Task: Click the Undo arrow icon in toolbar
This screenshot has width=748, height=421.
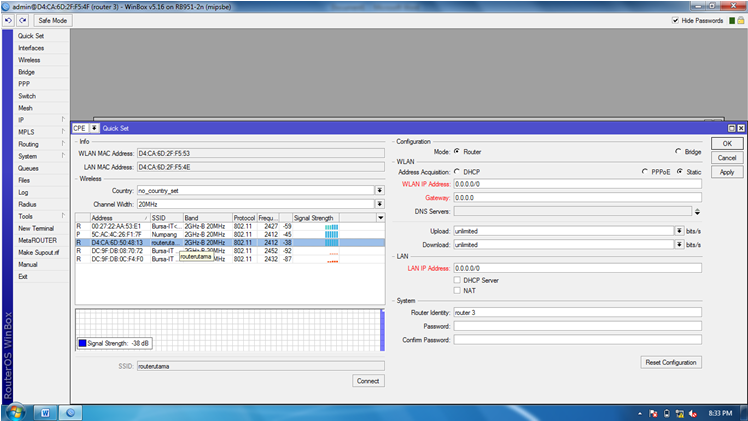Action: [8, 21]
